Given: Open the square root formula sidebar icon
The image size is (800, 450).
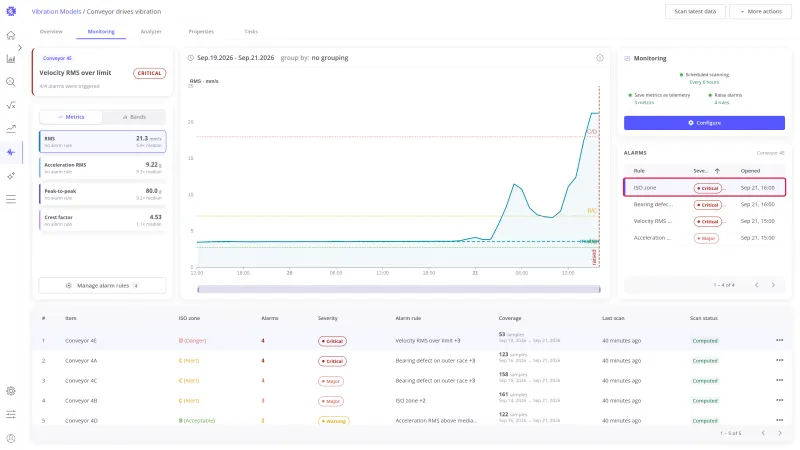Looking at the screenshot, I should (x=11, y=105).
